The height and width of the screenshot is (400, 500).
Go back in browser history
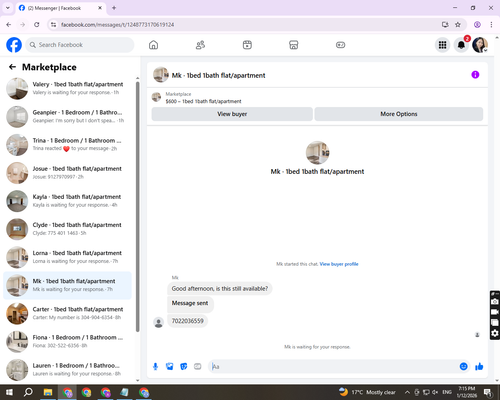tap(9, 25)
